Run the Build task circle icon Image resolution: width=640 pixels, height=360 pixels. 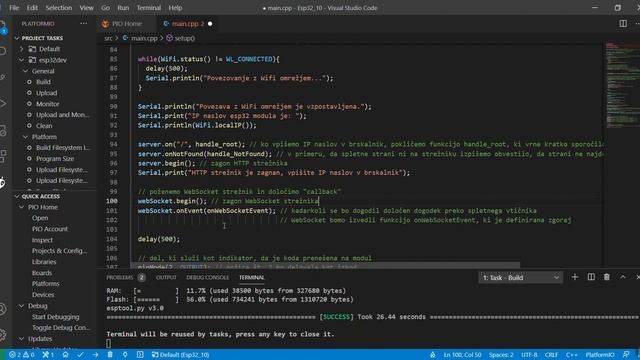click(x=29, y=82)
